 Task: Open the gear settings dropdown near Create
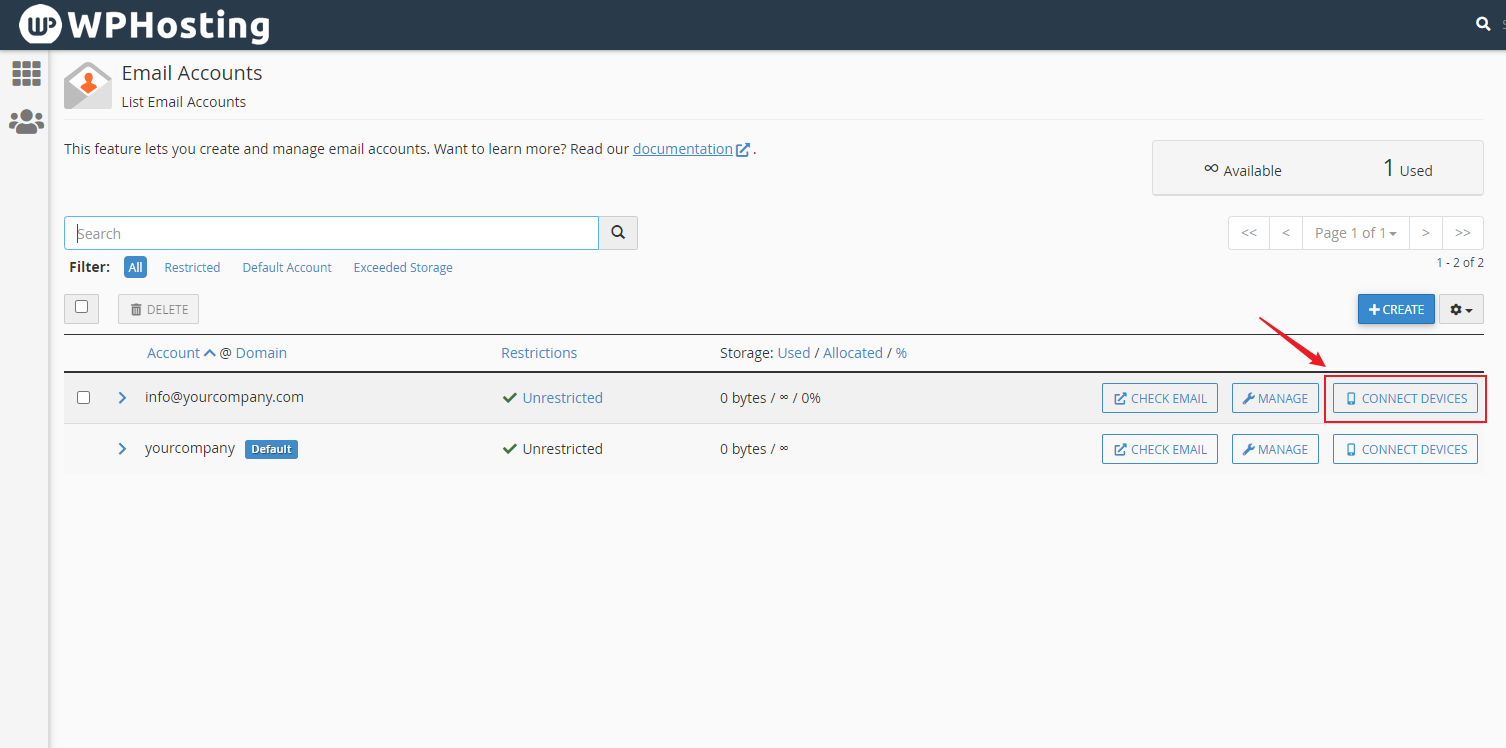[1461, 310]
